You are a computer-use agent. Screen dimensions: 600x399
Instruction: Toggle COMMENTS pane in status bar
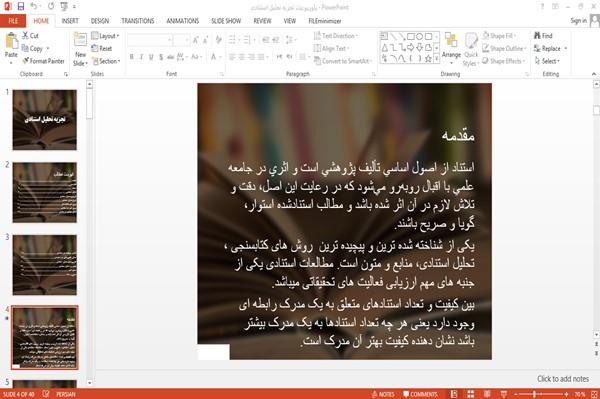tap(420, 394)
